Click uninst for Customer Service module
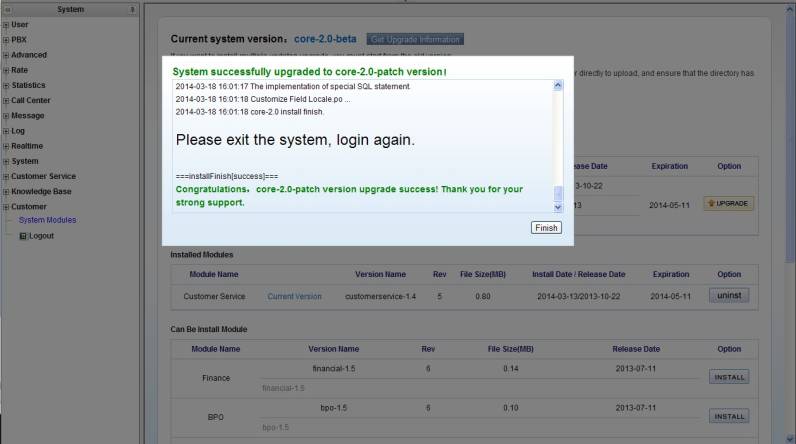 click(729, 296)
